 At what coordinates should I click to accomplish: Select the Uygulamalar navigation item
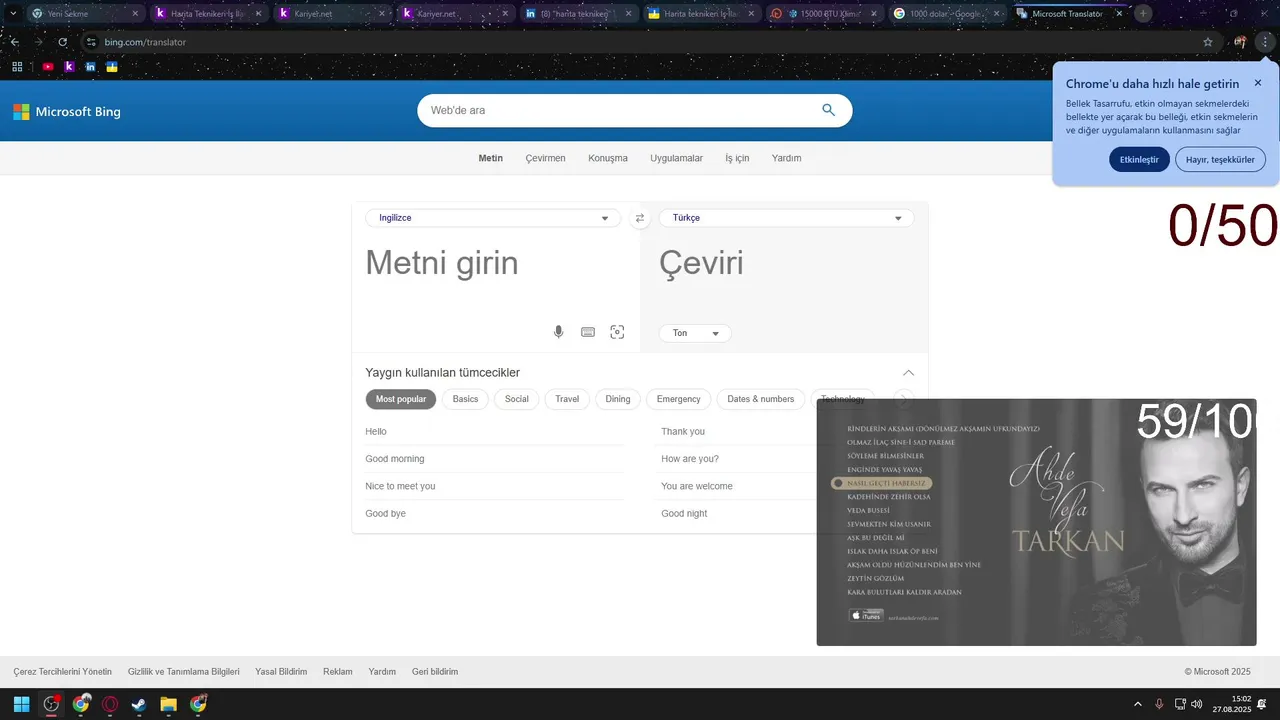coord(676,158)
